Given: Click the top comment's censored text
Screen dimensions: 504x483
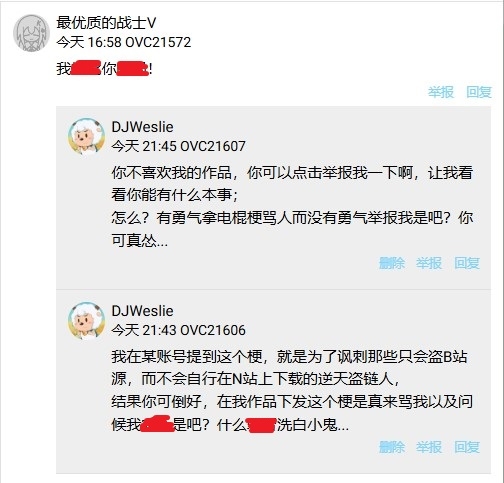Looking at the screenshot, I should click(104, 69).
